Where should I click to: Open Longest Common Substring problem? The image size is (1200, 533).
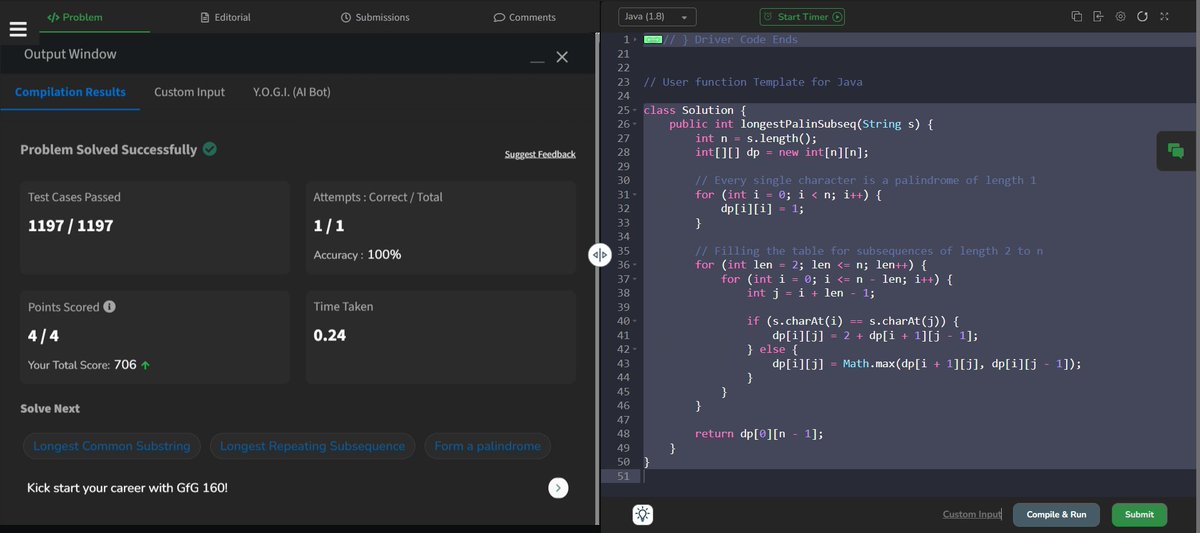[x=111, y=446]
